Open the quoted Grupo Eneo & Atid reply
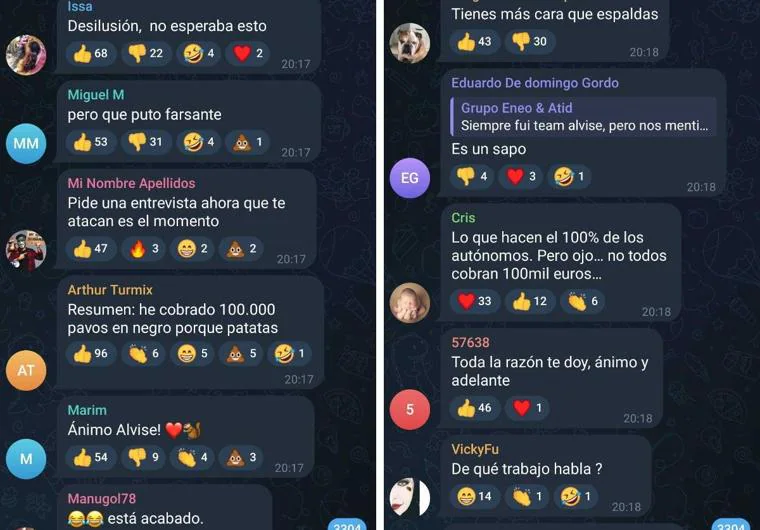Image resolution: width=760 pixels, height=530 pixels. tap(584, 117)
